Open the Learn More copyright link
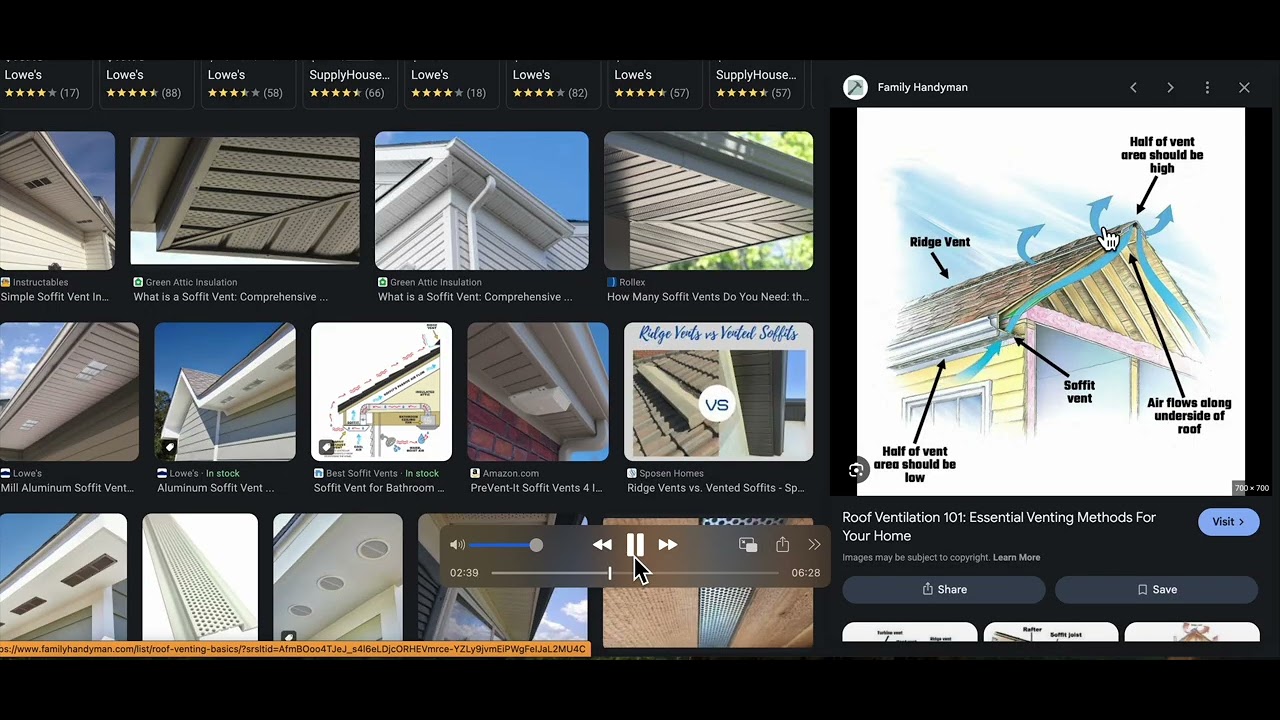 coord(1016,557)
